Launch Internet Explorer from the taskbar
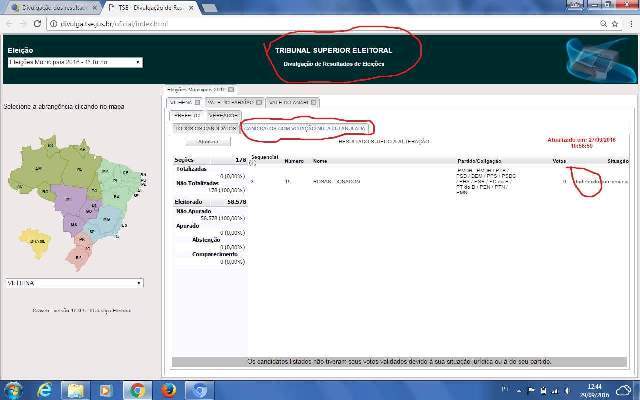 (x=44, y=390)
